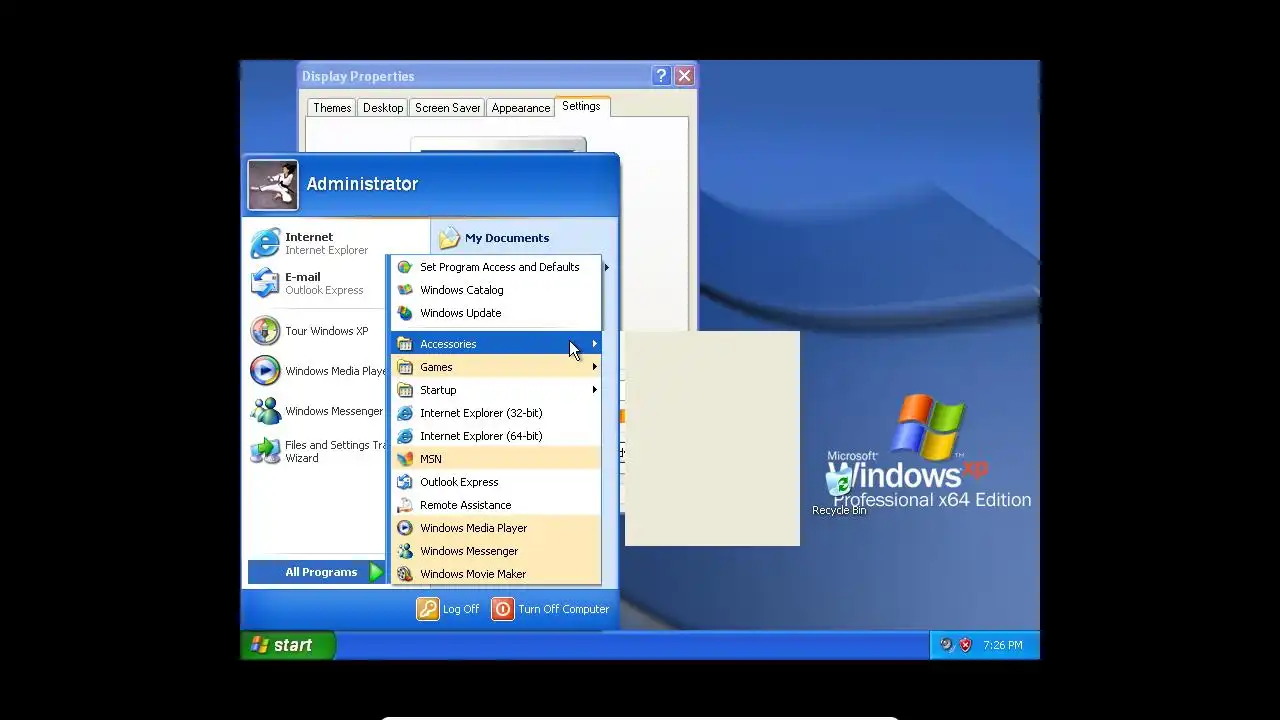1280x720 pixels.
Task: Click the Windows Movie Maker icon
Action: [x=405, y=574]
